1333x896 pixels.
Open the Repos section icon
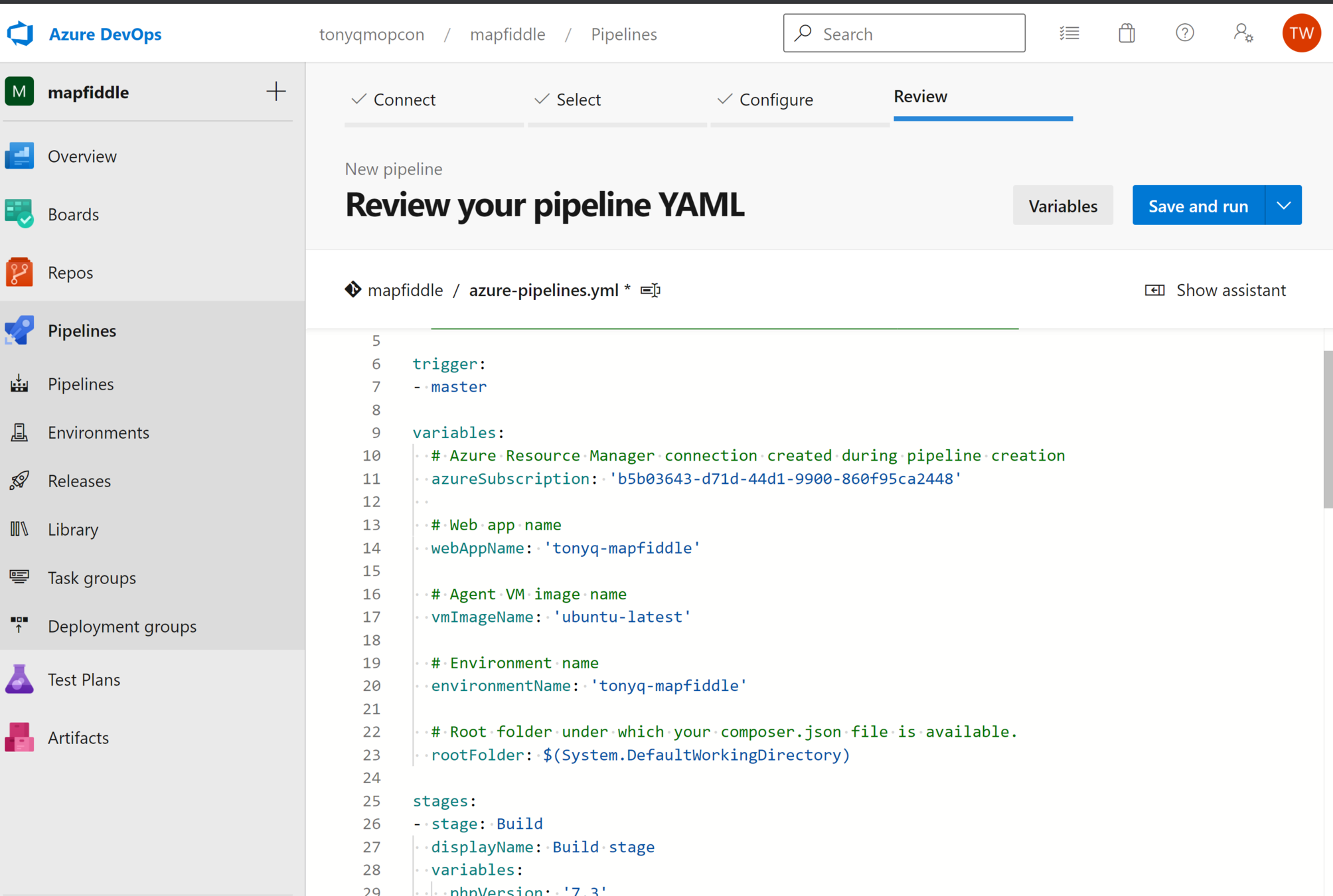click(x=19, y=272)
